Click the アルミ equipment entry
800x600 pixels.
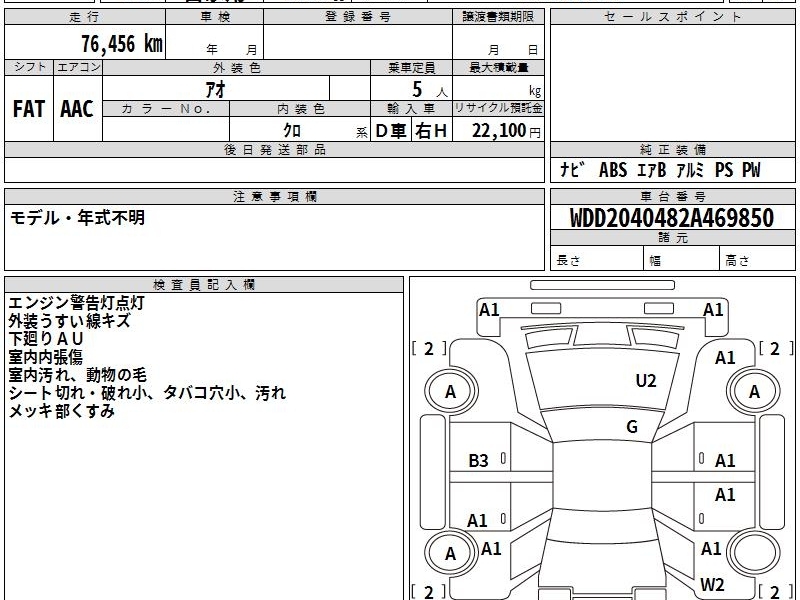[x=690, y=169]
